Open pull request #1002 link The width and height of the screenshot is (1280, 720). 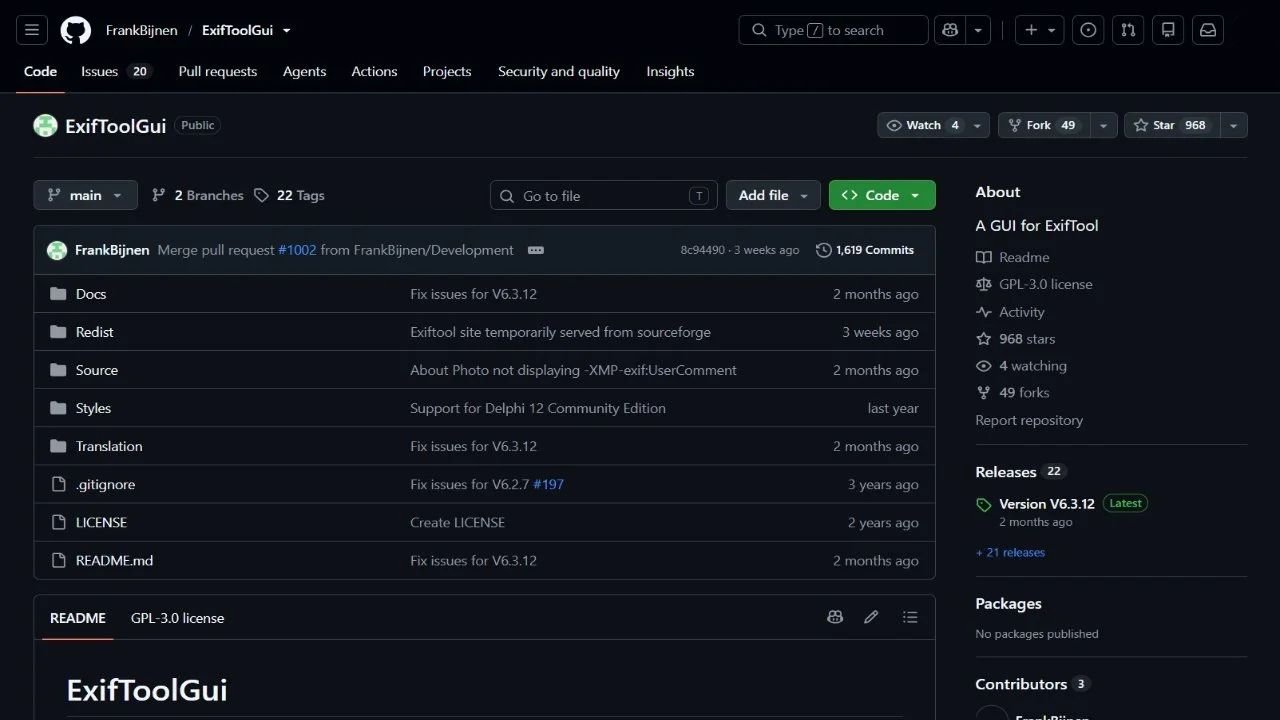coord(297,250)
